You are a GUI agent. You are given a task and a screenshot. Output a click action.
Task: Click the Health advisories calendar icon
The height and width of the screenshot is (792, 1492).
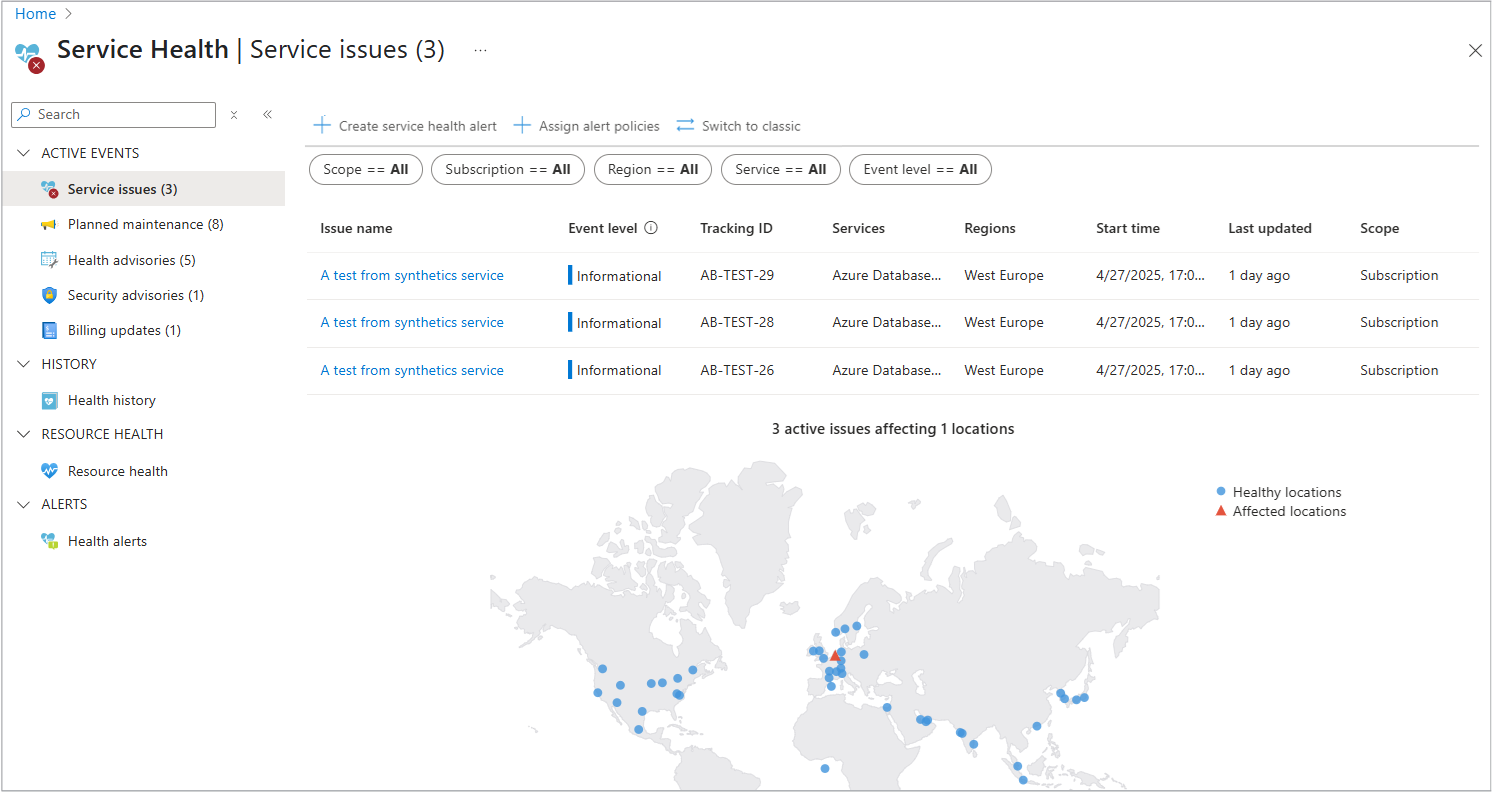(49, 260)
